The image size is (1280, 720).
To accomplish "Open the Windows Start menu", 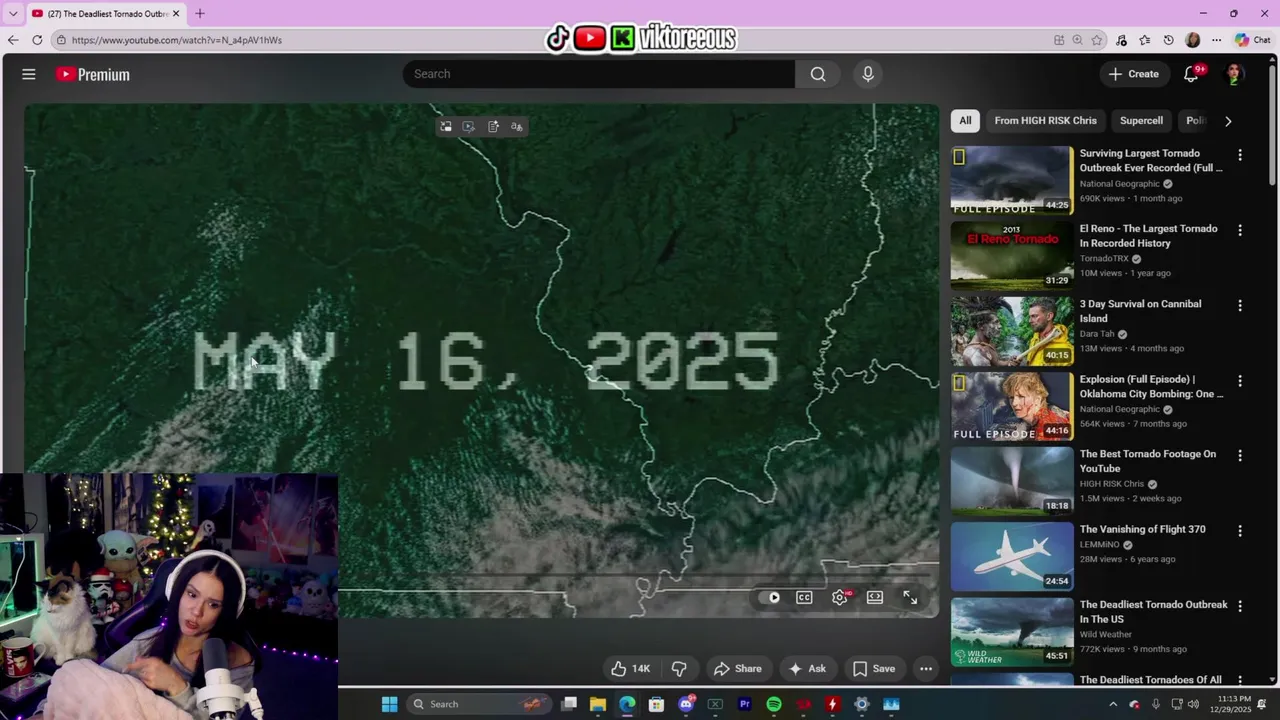I will pyautogui.click(x=389, y=704).
